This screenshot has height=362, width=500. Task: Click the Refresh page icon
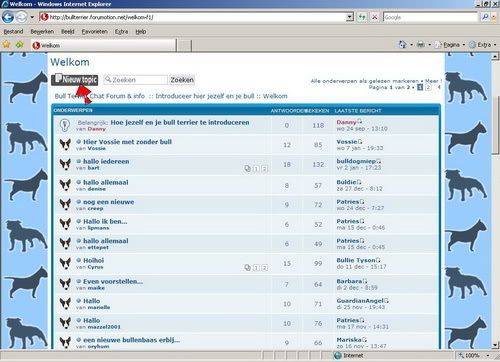point(362,17)
